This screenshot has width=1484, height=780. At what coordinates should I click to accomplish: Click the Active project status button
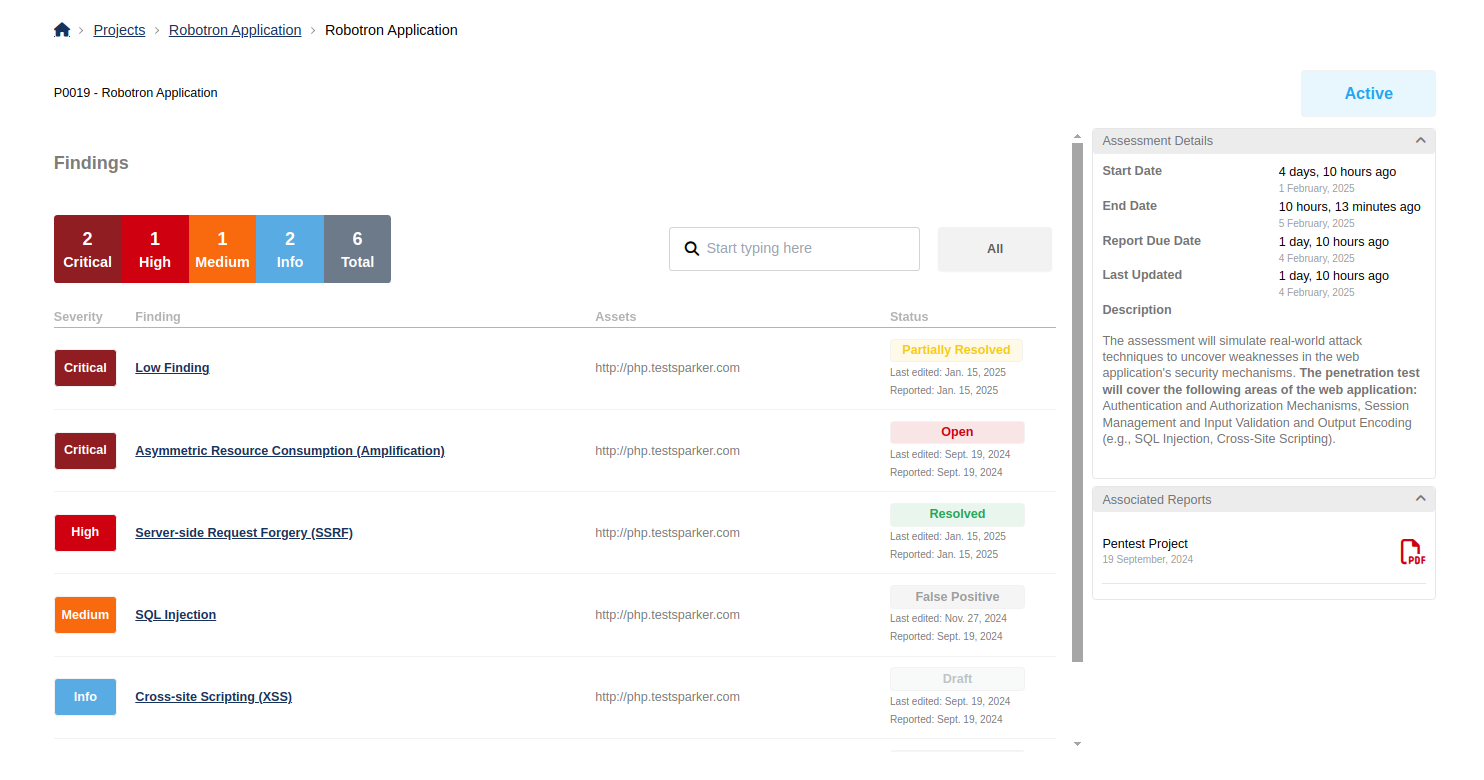(1368, 93)
